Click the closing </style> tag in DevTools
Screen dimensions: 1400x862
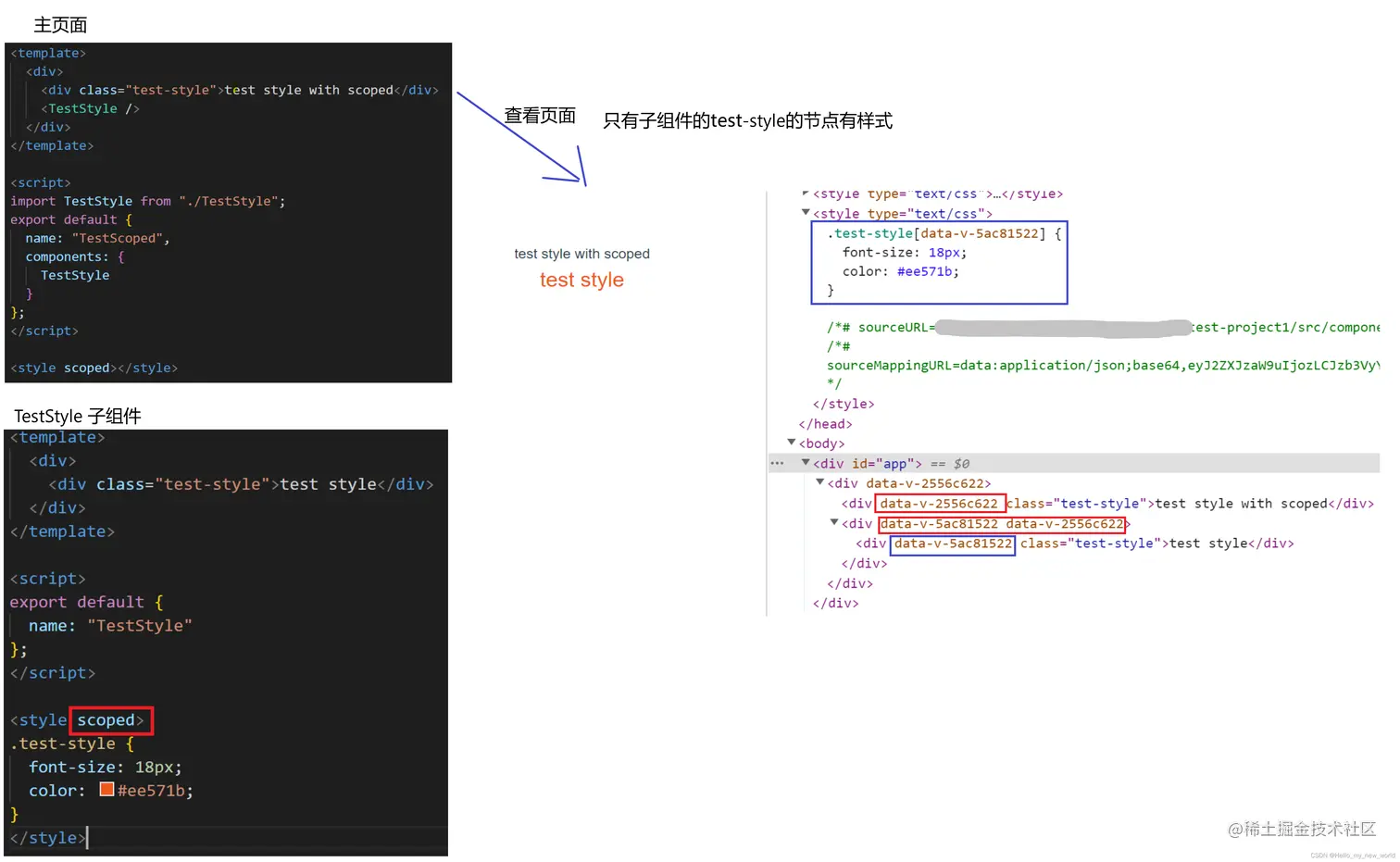click(843, 404)
